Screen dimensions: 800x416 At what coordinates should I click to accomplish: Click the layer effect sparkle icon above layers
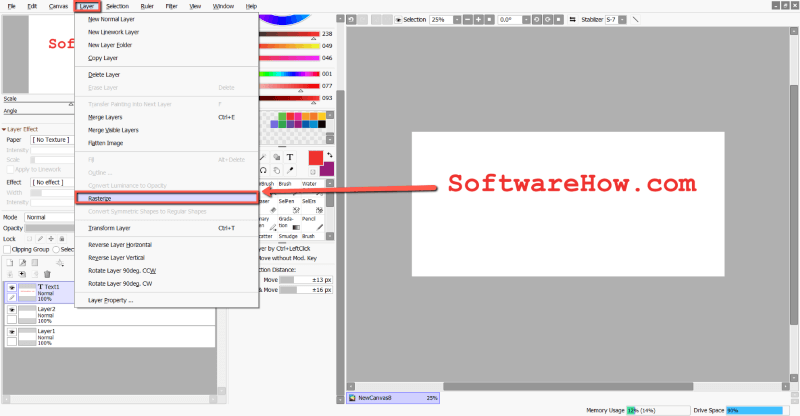60,263
